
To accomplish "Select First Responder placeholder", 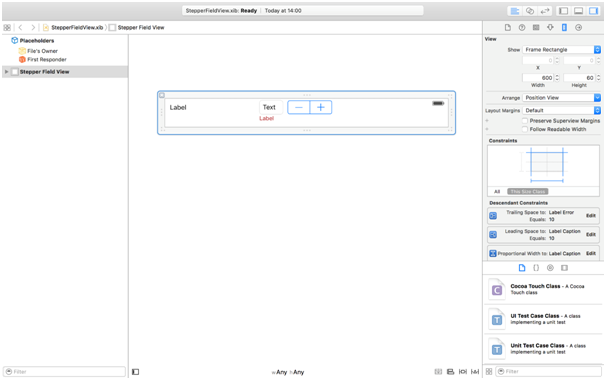I will coord(43,60).
